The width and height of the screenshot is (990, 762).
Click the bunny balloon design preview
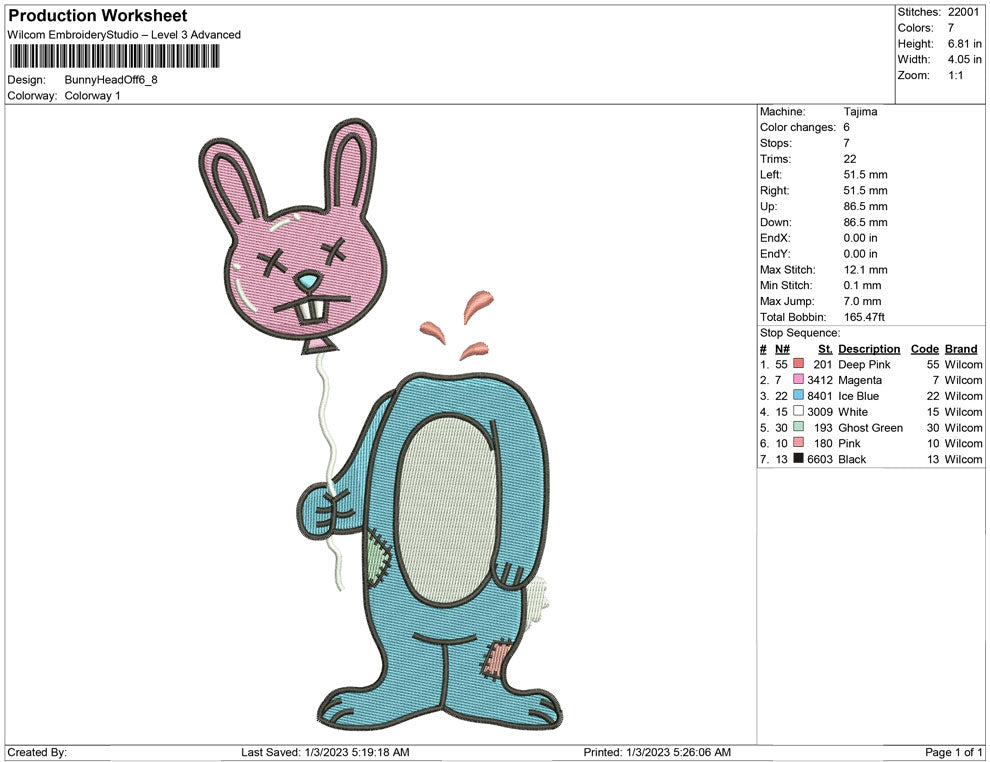381,424
